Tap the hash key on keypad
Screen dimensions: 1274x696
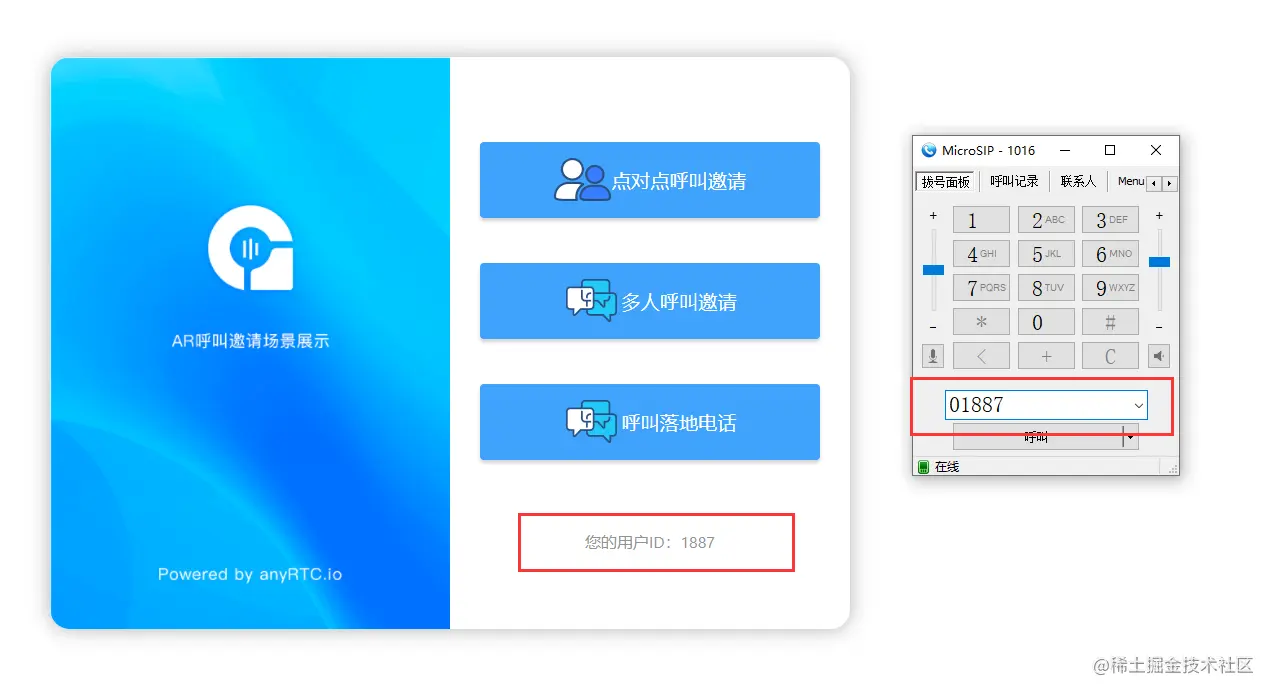coord(1111,322)
